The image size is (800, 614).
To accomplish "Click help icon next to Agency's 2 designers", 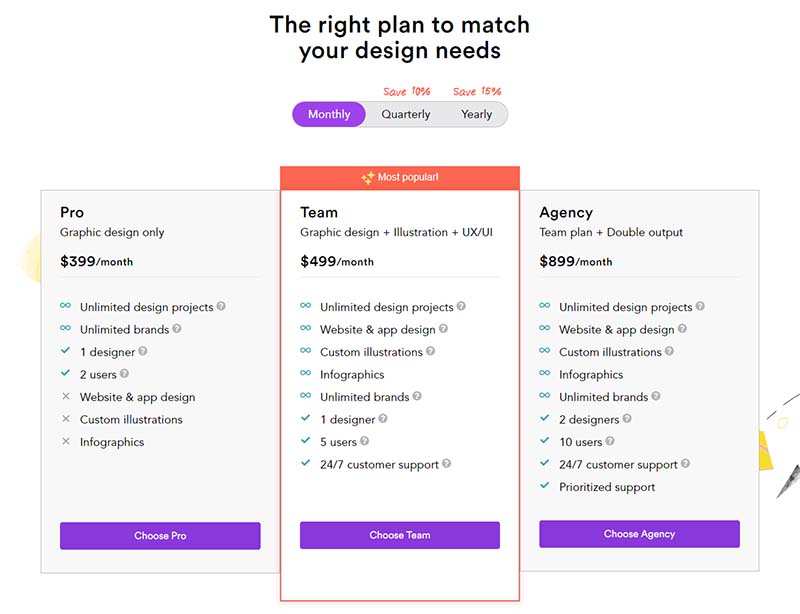I will point(627,419).
